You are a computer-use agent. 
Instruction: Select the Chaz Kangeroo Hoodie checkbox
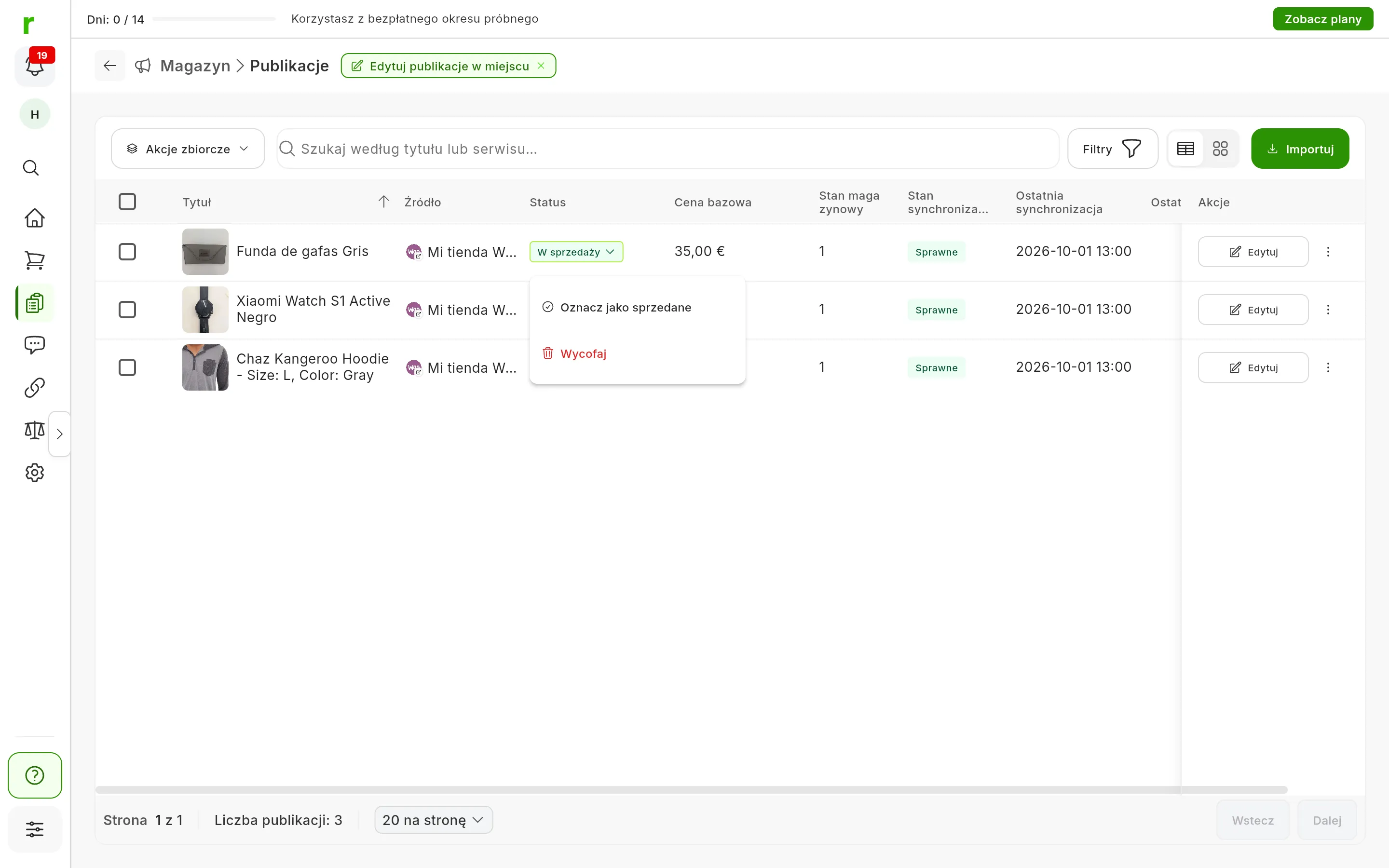(127, 367)
